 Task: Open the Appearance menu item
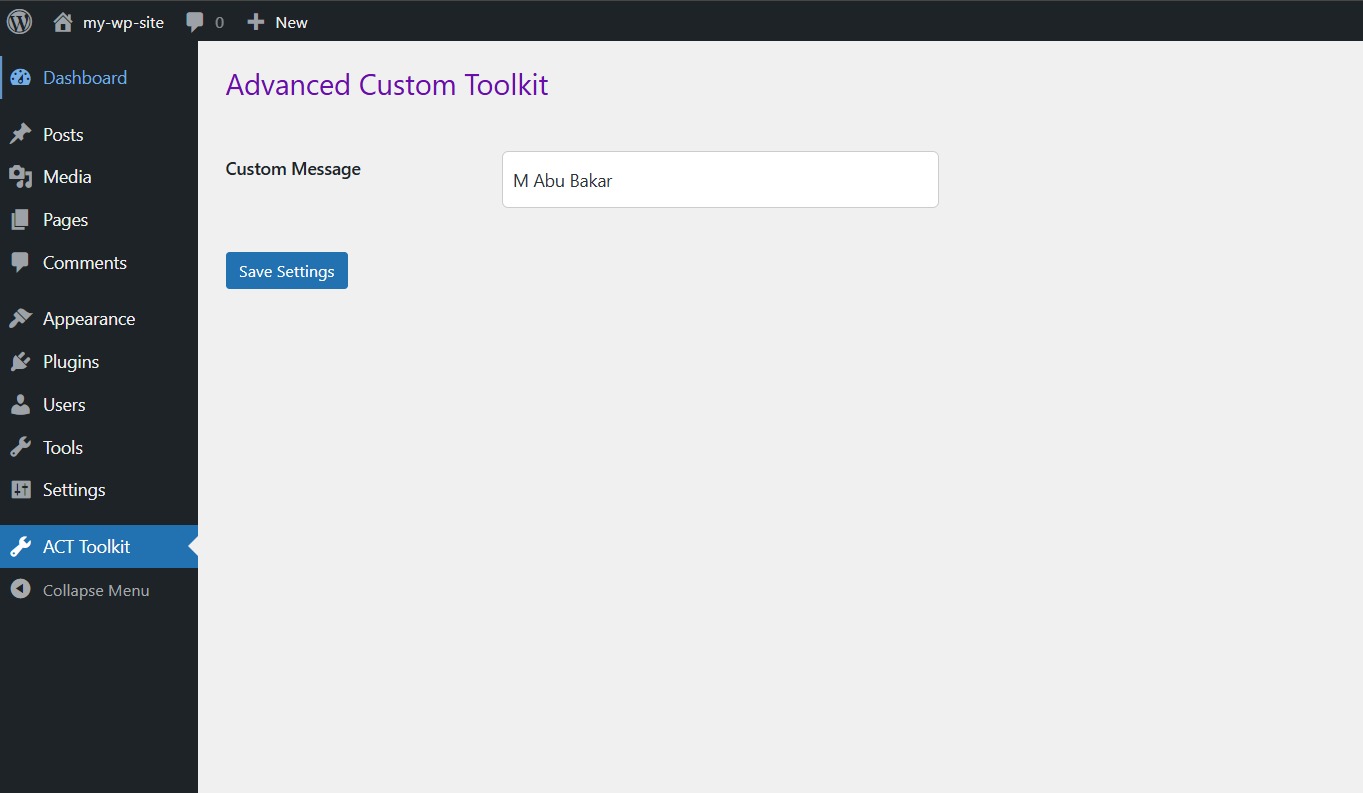click(x=89, y=319)
